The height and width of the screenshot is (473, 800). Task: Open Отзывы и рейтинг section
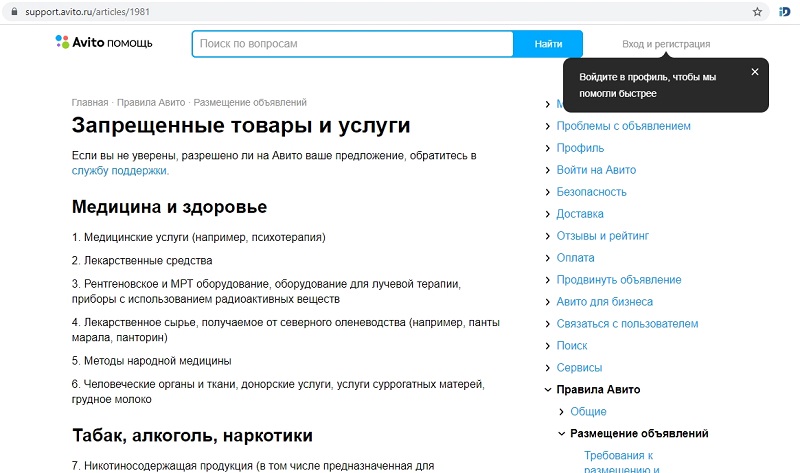(x=603, y=236)
